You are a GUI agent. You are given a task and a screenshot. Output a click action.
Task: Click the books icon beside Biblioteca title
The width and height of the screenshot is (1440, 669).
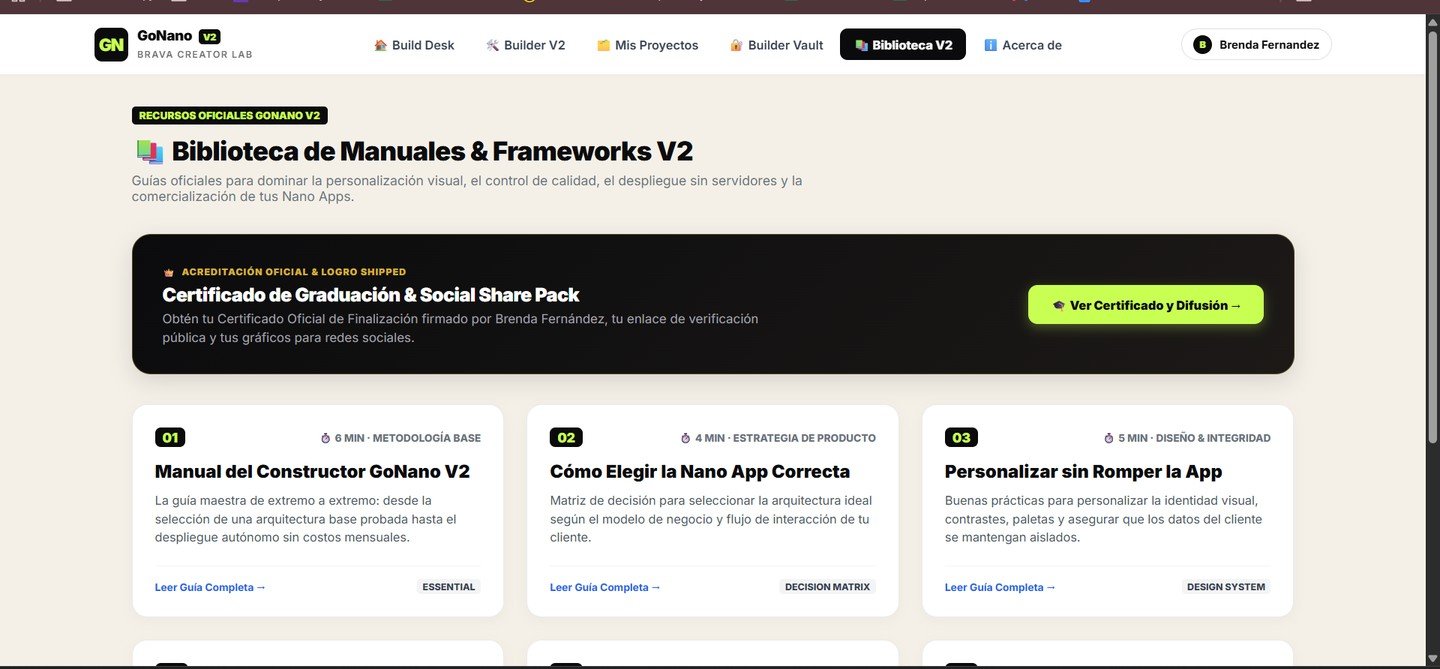(148, 152)
